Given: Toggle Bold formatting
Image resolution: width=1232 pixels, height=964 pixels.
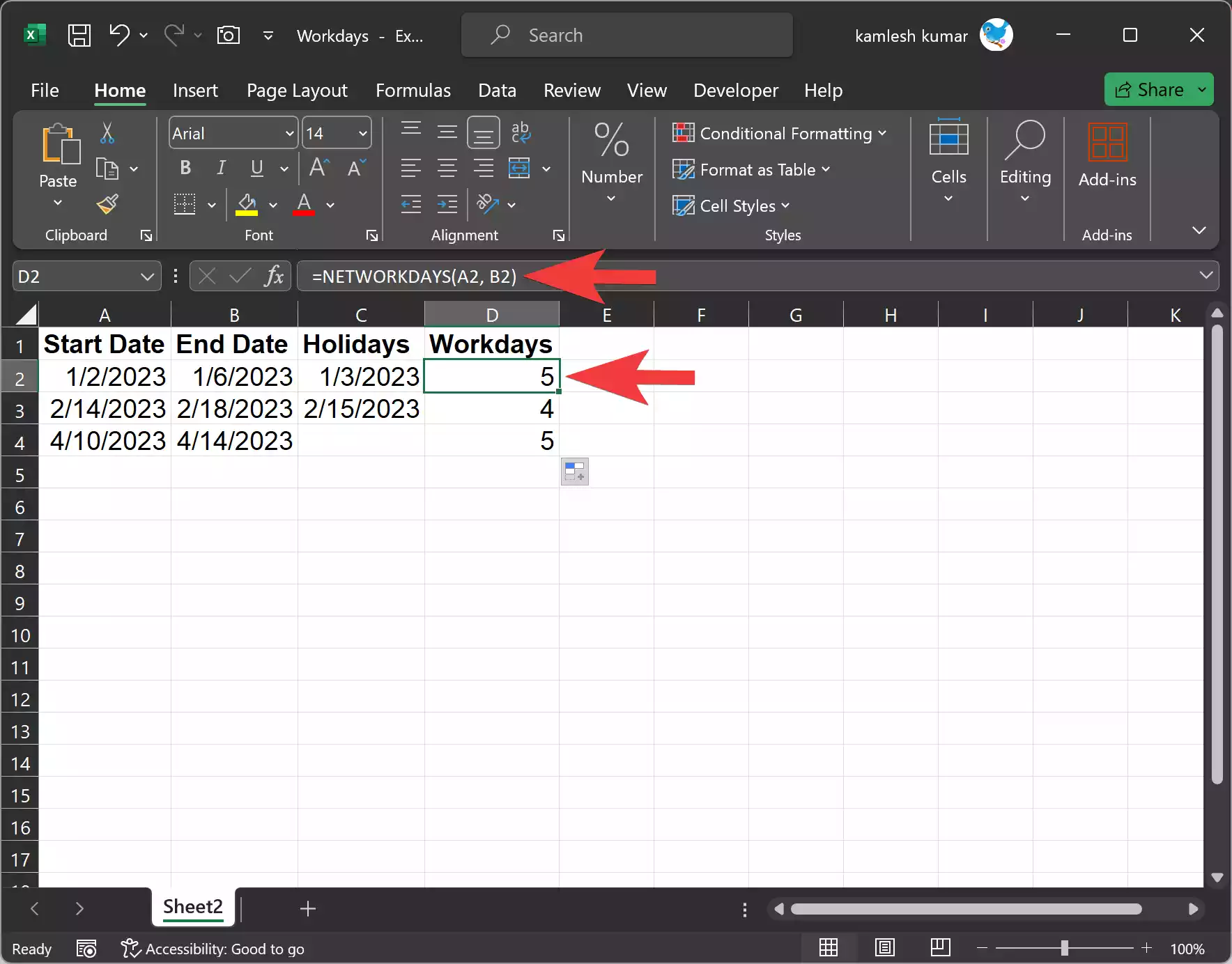Looking at the screenshot, I should (185, 168).
